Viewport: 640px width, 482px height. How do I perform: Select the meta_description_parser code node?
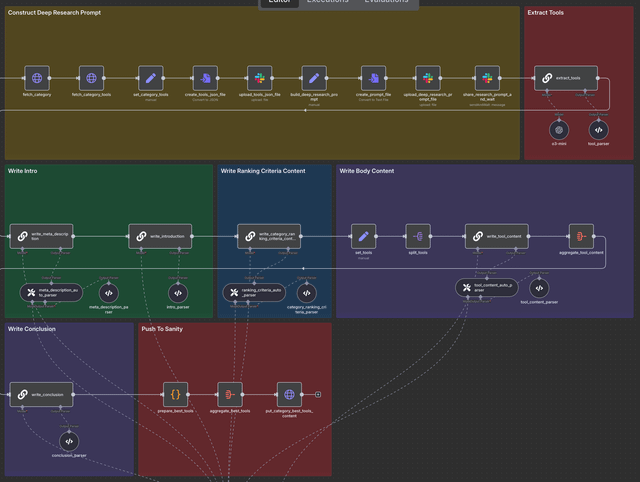pyautogui.click(x=109, y=293)
